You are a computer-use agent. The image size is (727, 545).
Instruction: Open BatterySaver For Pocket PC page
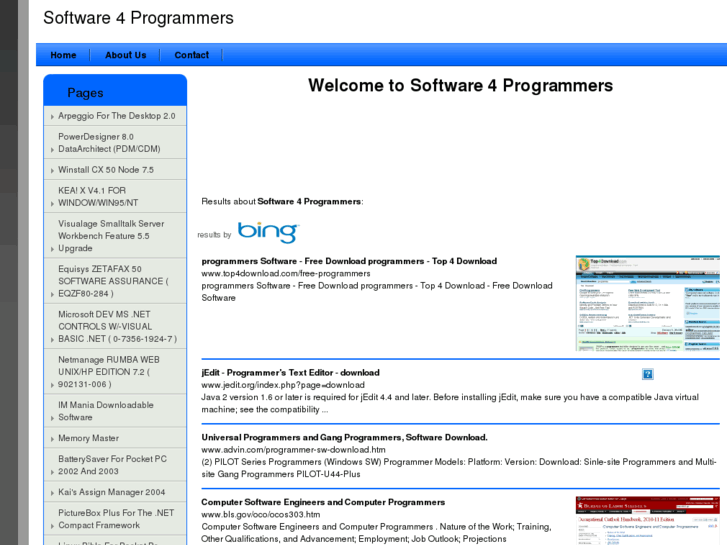tap(112, 465)
